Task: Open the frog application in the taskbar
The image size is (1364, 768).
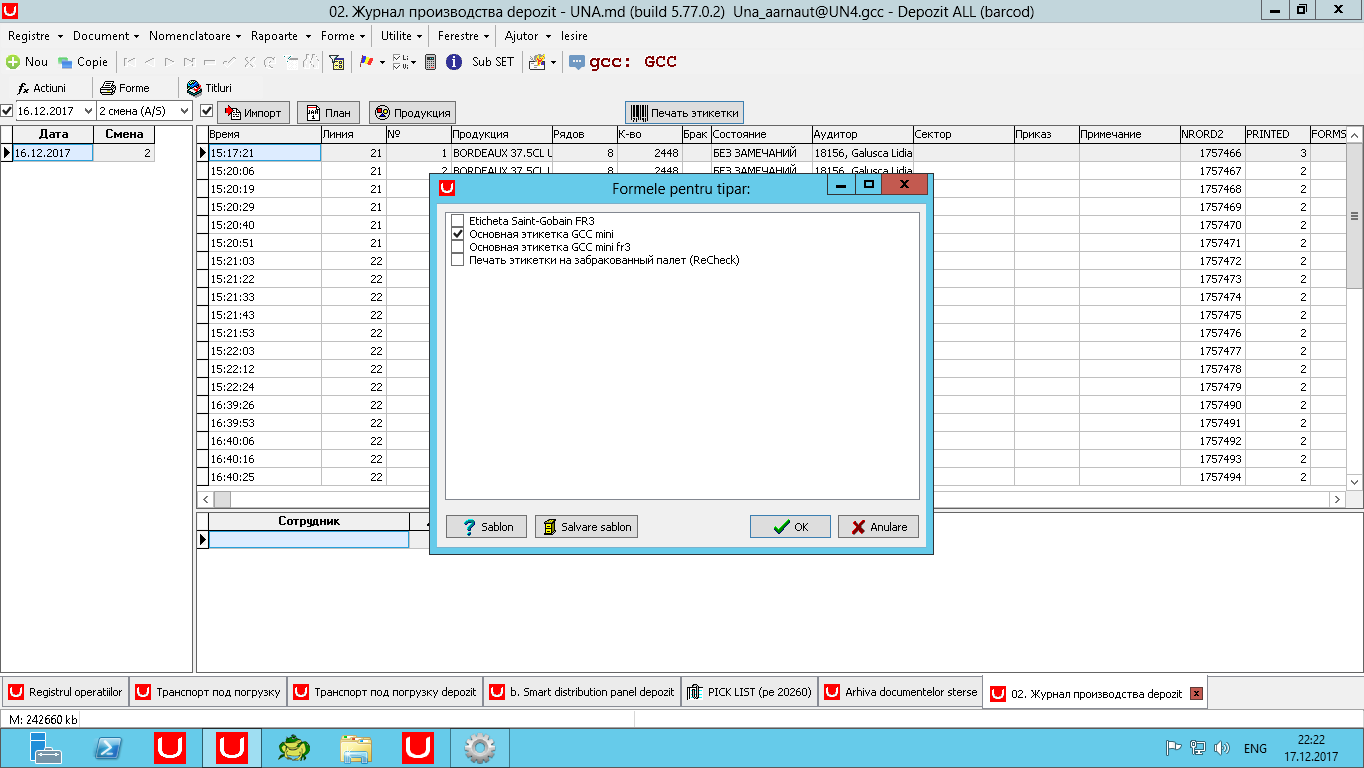Action: tap(294, 748)
